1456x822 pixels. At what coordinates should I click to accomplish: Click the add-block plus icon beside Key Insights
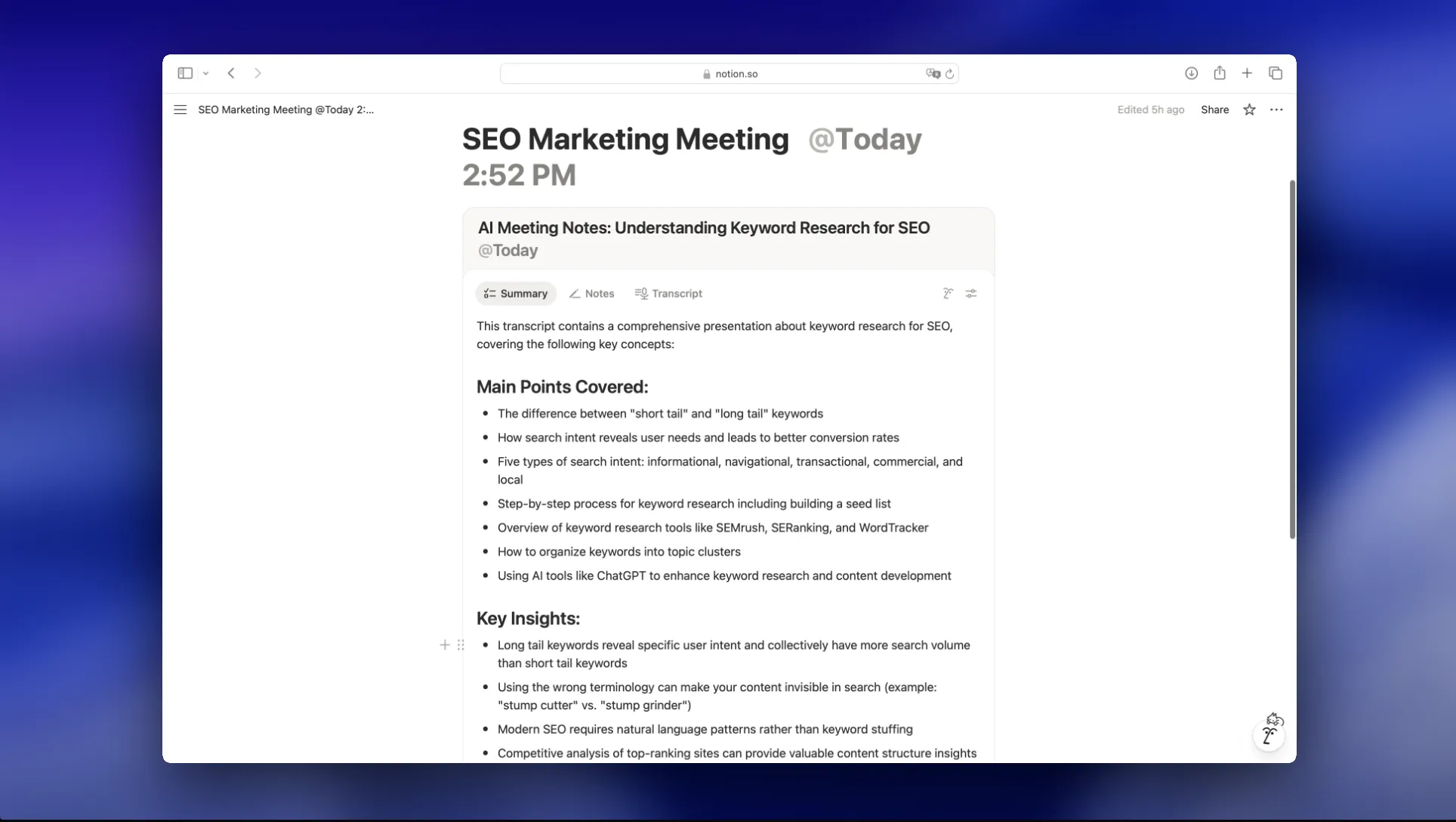pos(445,645)
